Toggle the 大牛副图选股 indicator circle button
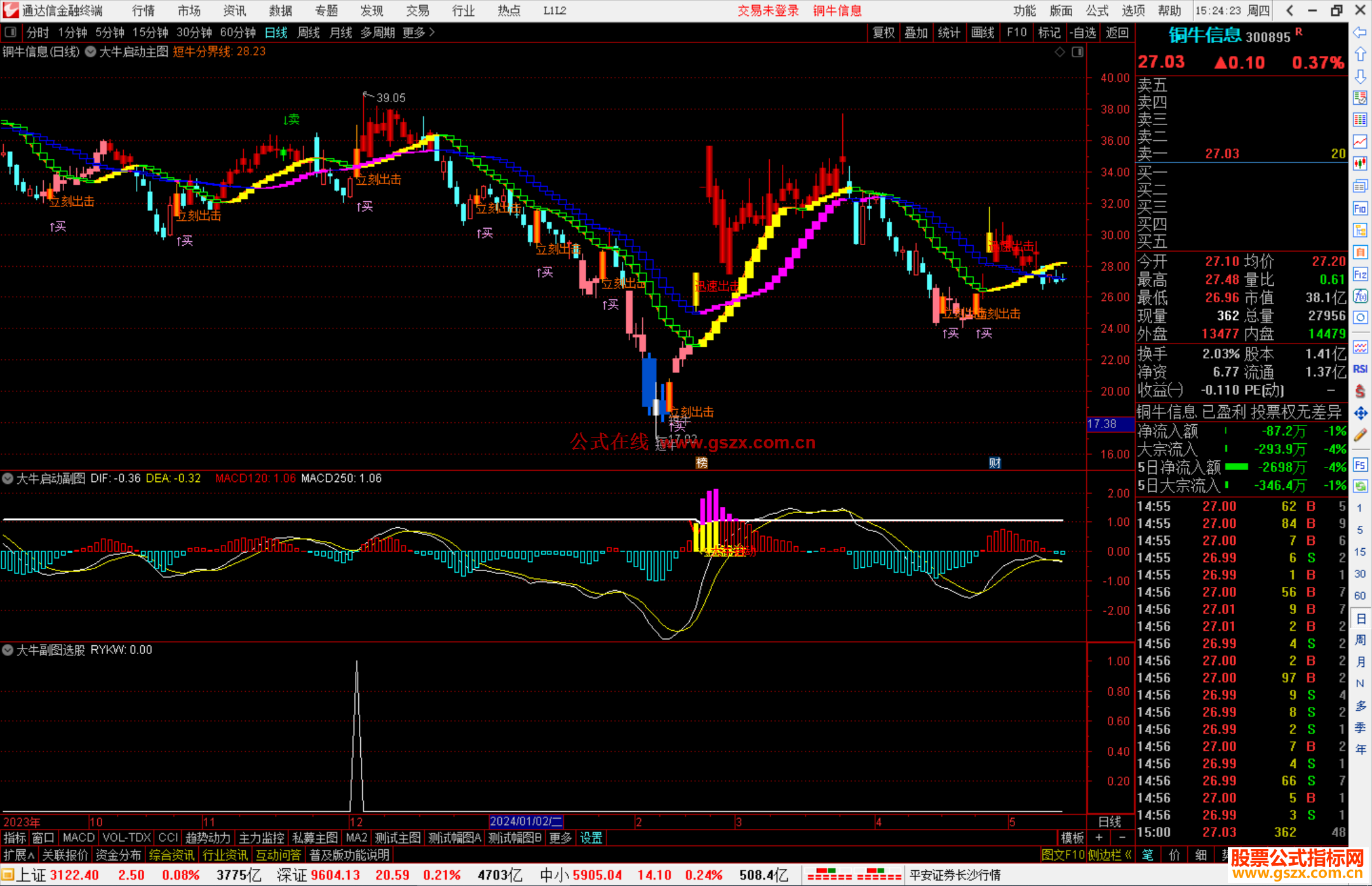This screenshot has height=886, width=1372. 8,650
